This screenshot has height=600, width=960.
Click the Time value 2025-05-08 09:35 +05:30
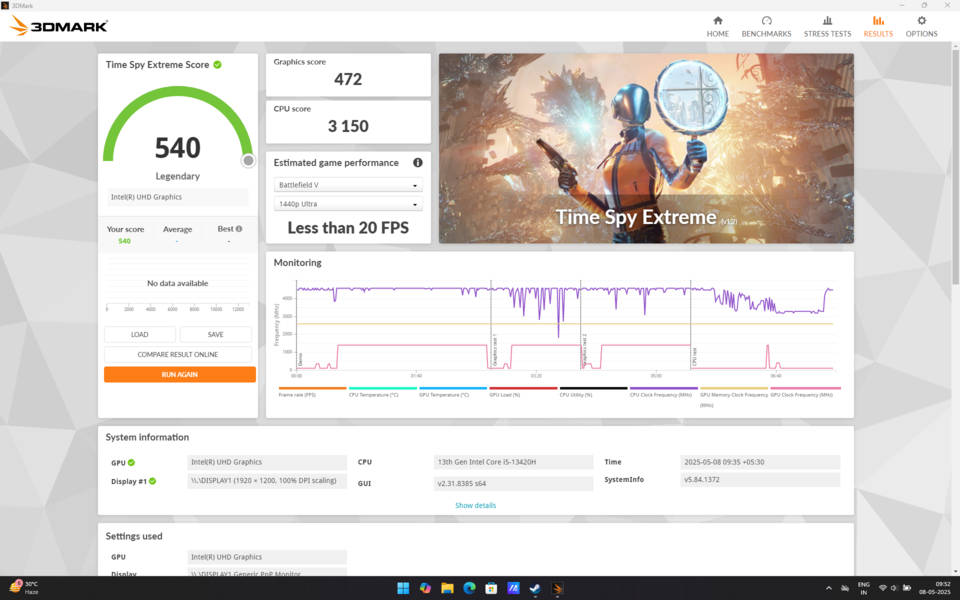coord(760,462)
